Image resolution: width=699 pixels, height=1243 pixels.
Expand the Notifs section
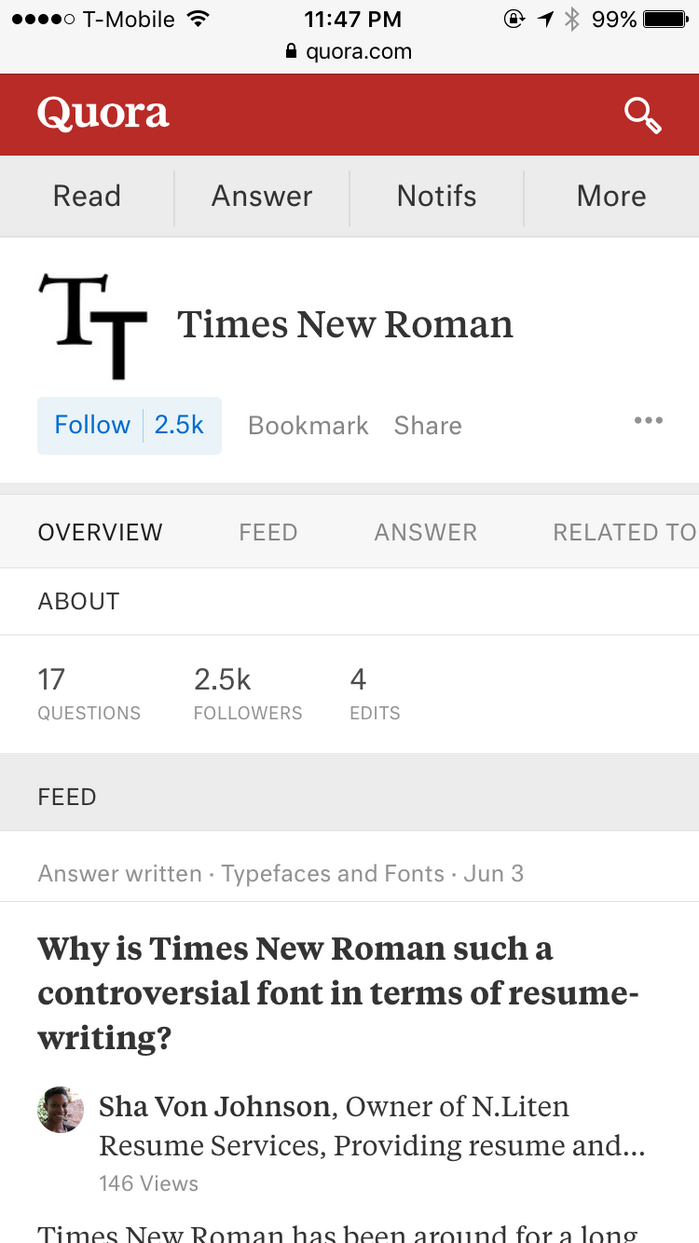tap(436, 196)
